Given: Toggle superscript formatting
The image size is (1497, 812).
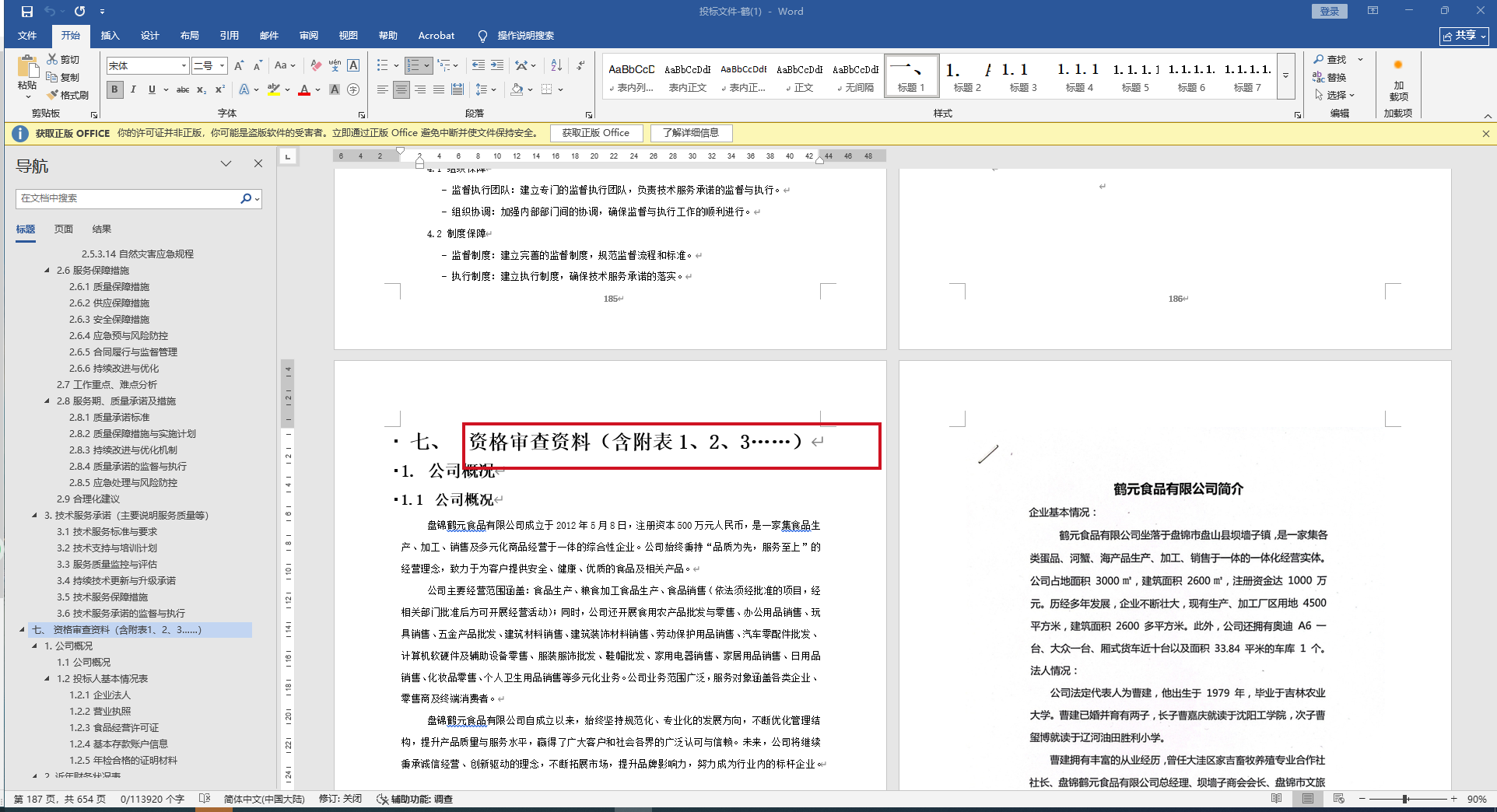Looking at the screenshot, I should coord(220,89).
